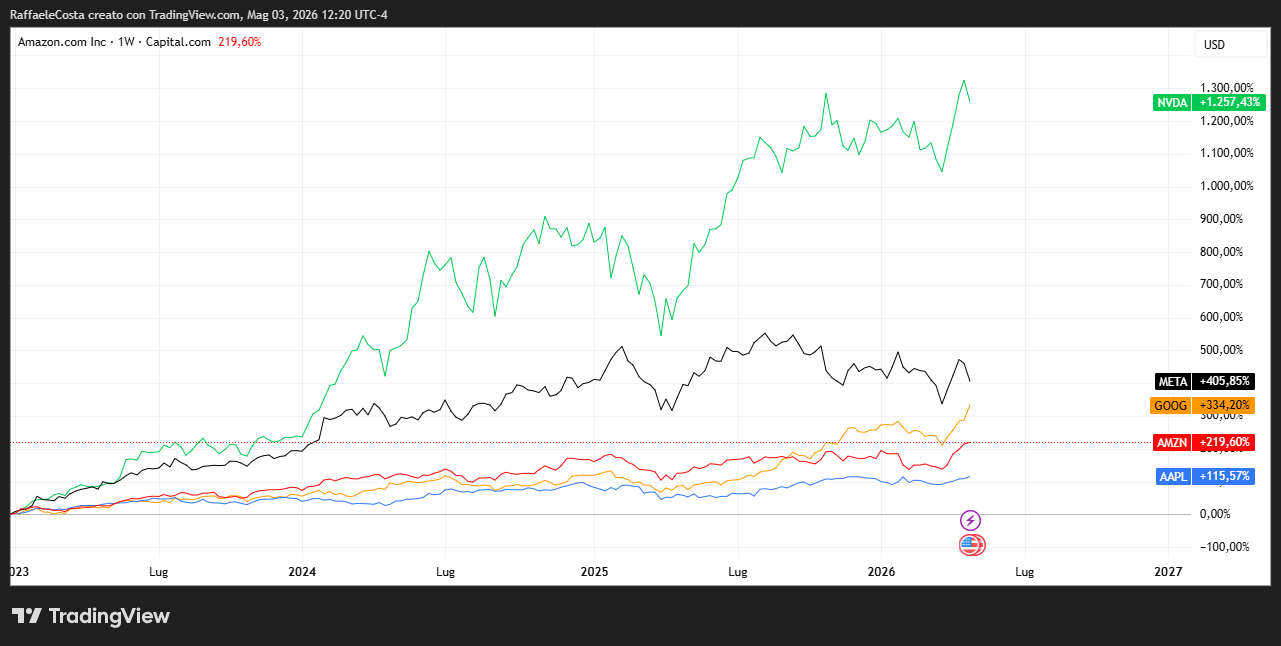The width and height of the screenshot is (1281, 646).
Task: Click the 1.000,00% axis label
Action: tap(1225, 186)
